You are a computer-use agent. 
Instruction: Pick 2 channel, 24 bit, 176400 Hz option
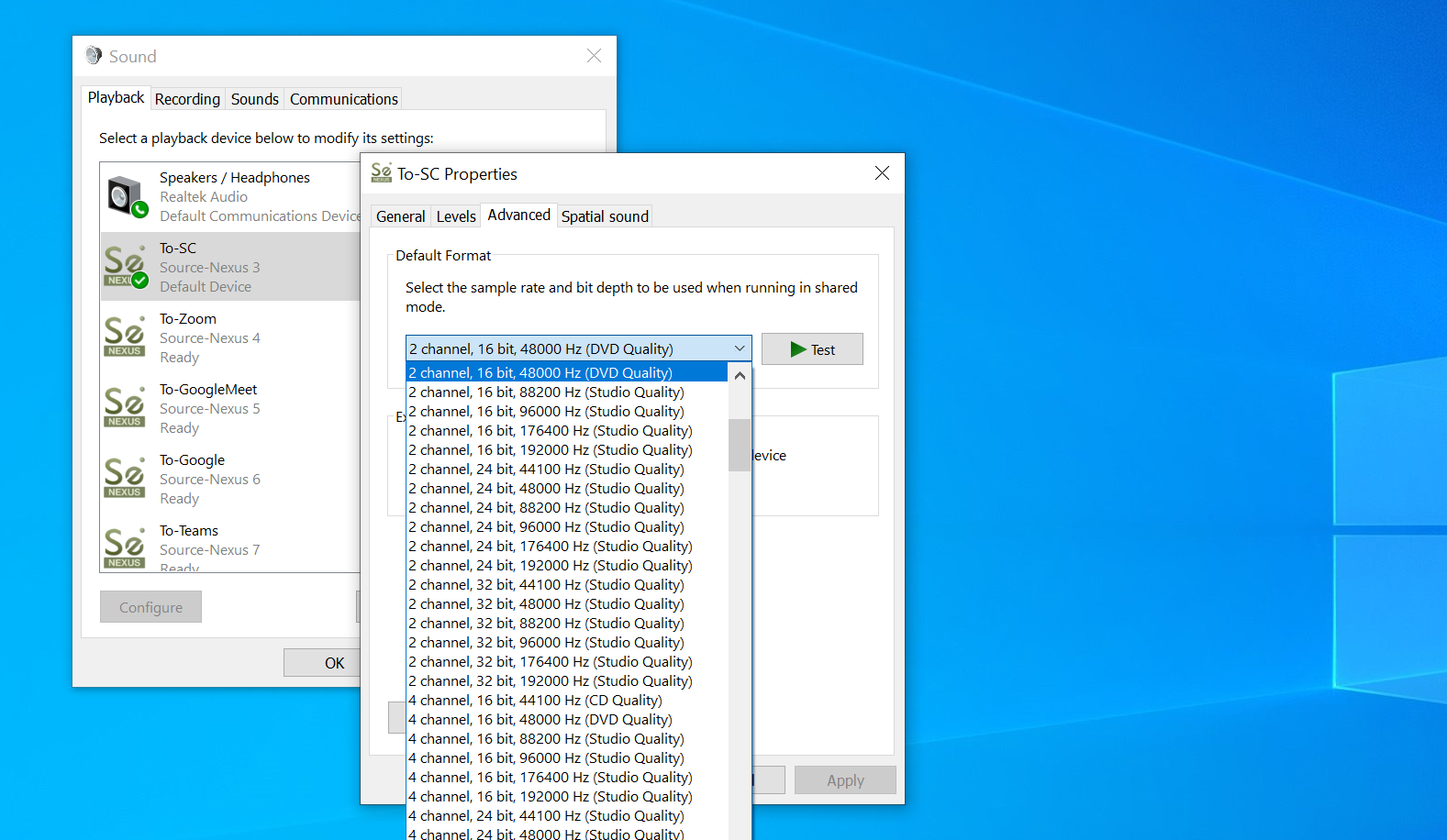point(567,546)
